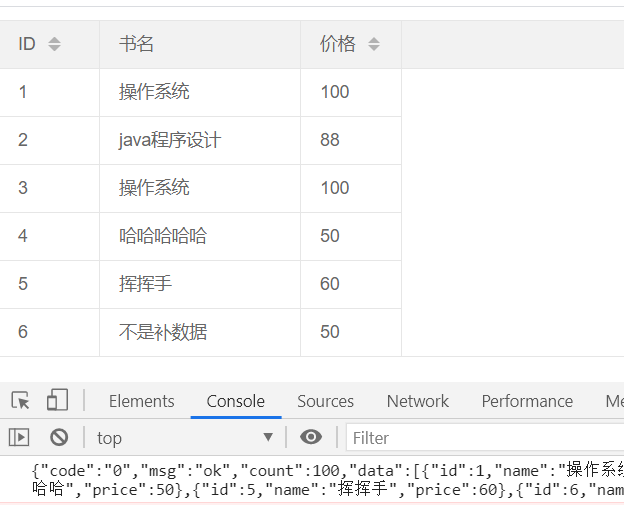Image resolution: width=624 pixels, height=505 pixels.
Task: Switch to the Network tab
Action: pos(418,401)
